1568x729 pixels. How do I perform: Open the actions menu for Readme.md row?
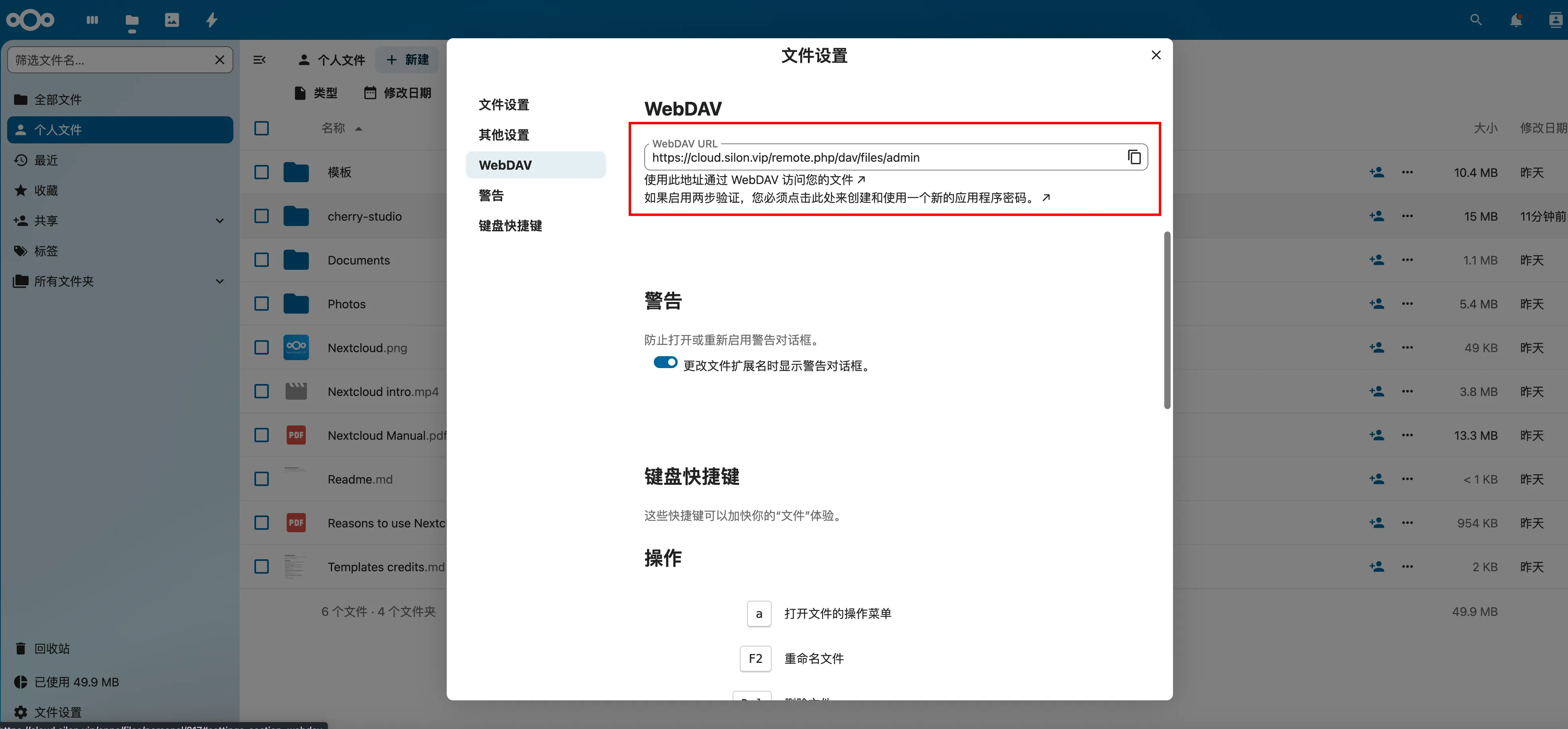point(1407,479)
